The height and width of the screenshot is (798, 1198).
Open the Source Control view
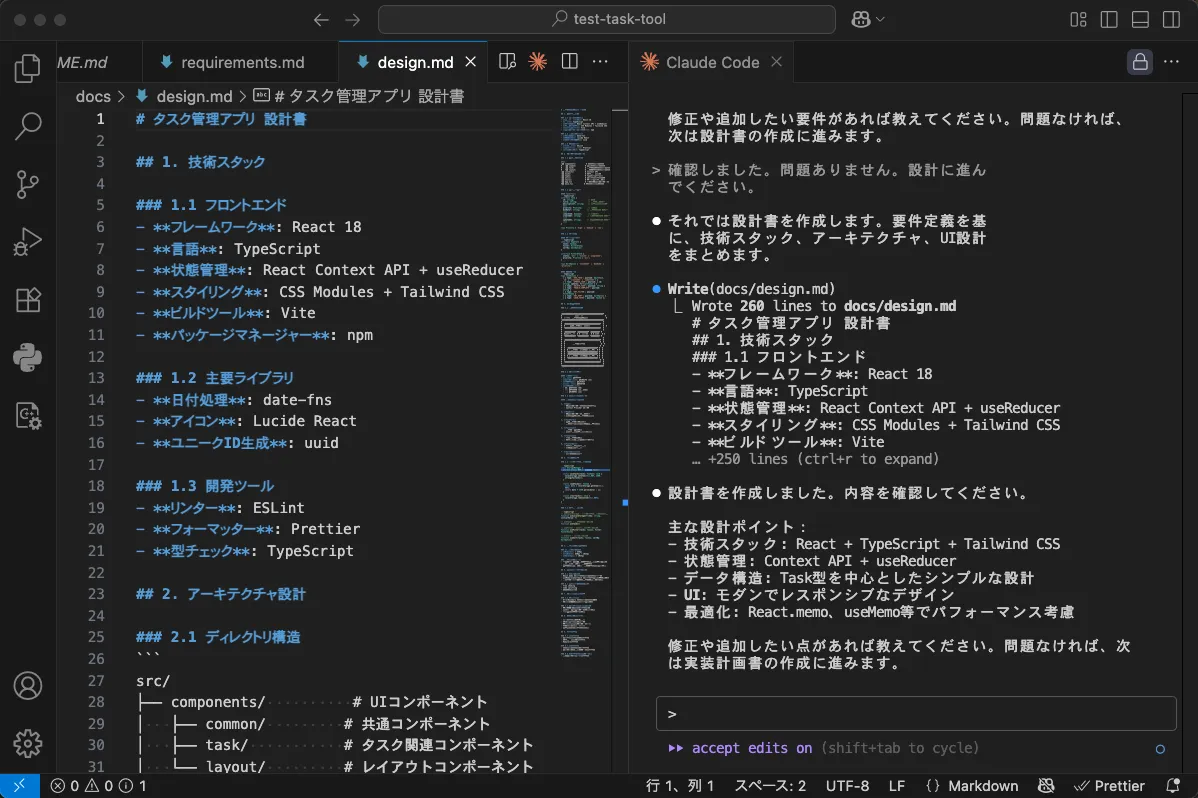click(x=28, y=184)
